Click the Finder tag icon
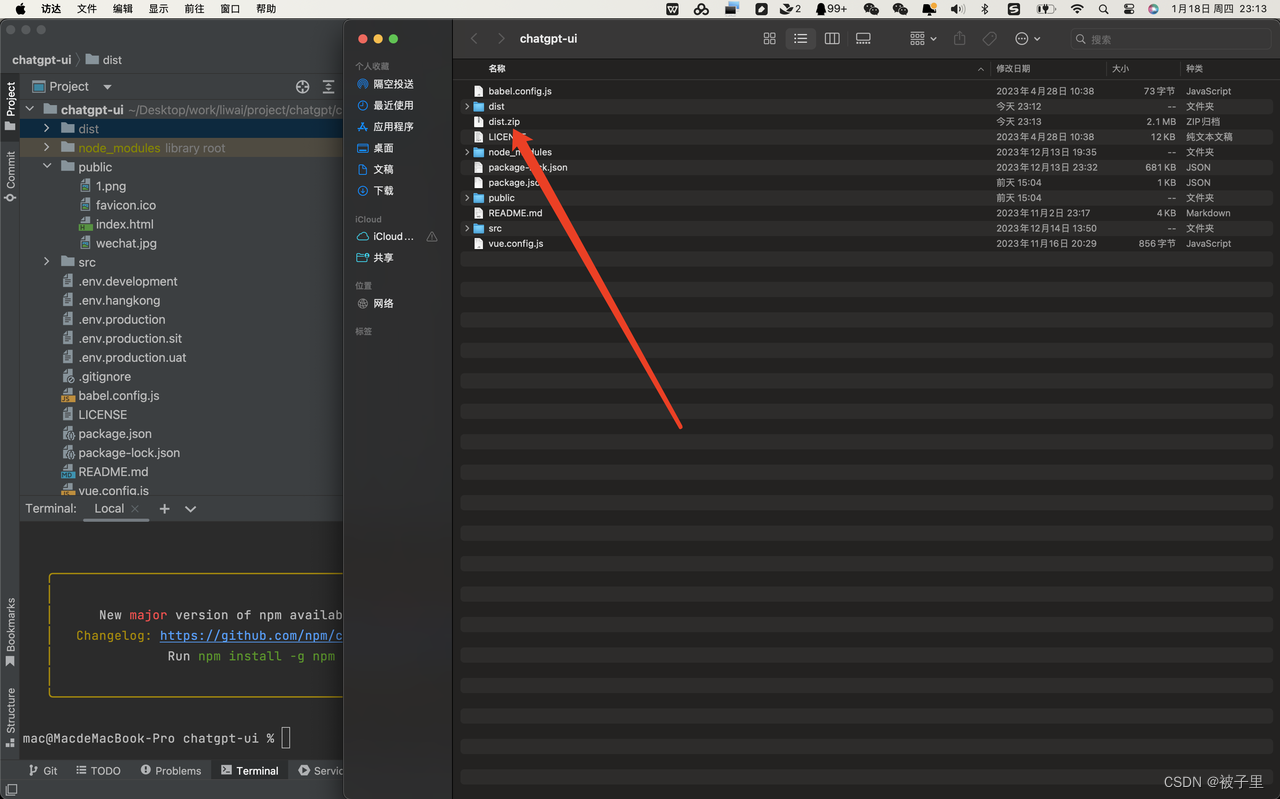Viewport: 1280px width, 799px height. (990, 38)
